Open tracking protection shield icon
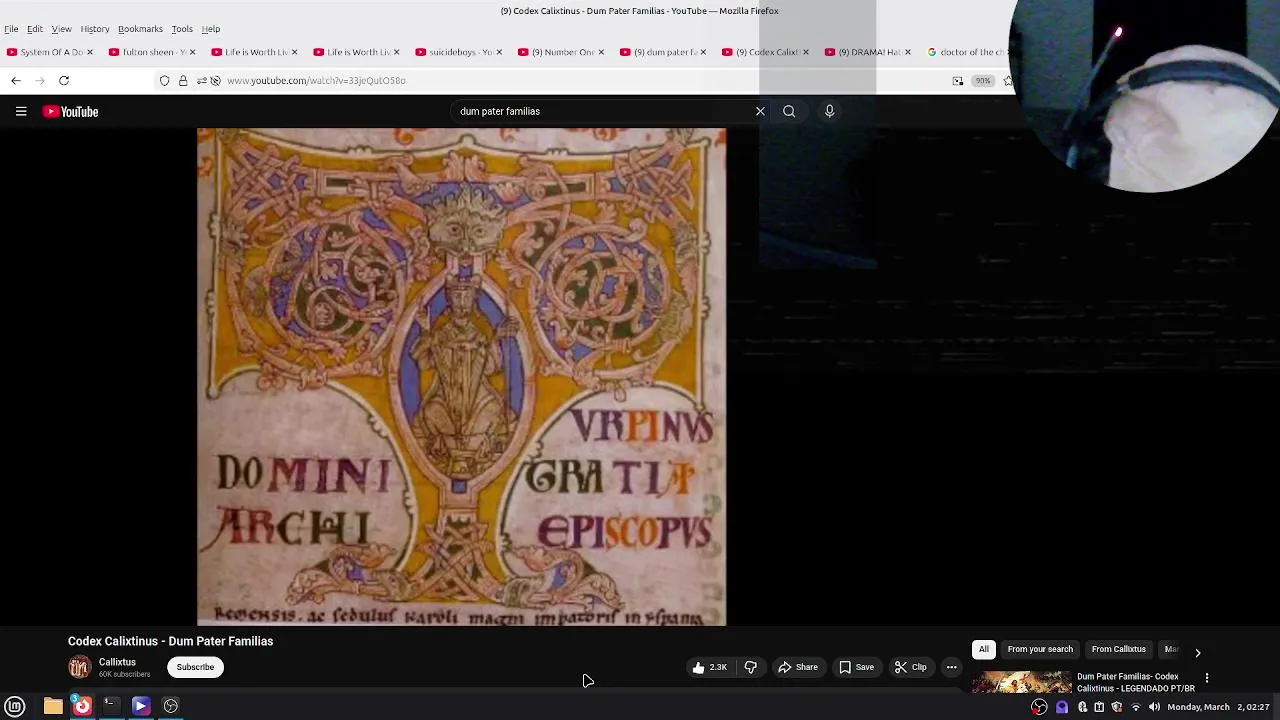 [165, 80]
